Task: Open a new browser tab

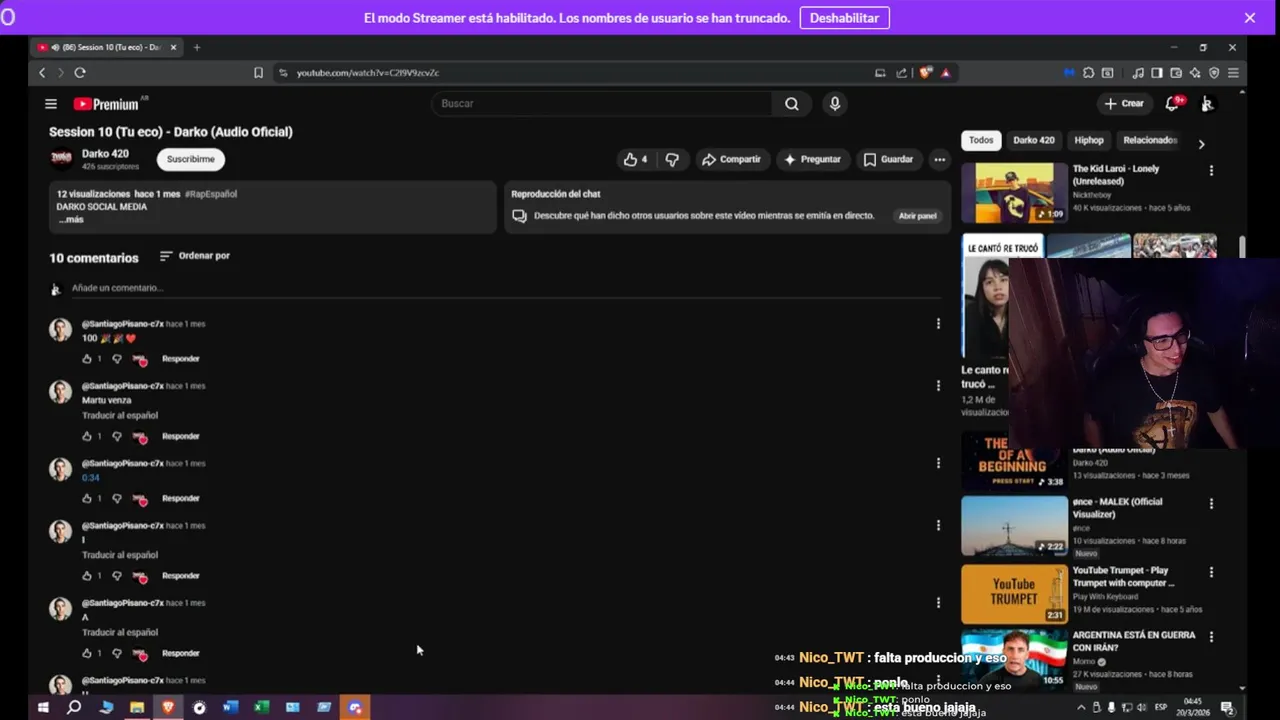Action: point(197,47)
